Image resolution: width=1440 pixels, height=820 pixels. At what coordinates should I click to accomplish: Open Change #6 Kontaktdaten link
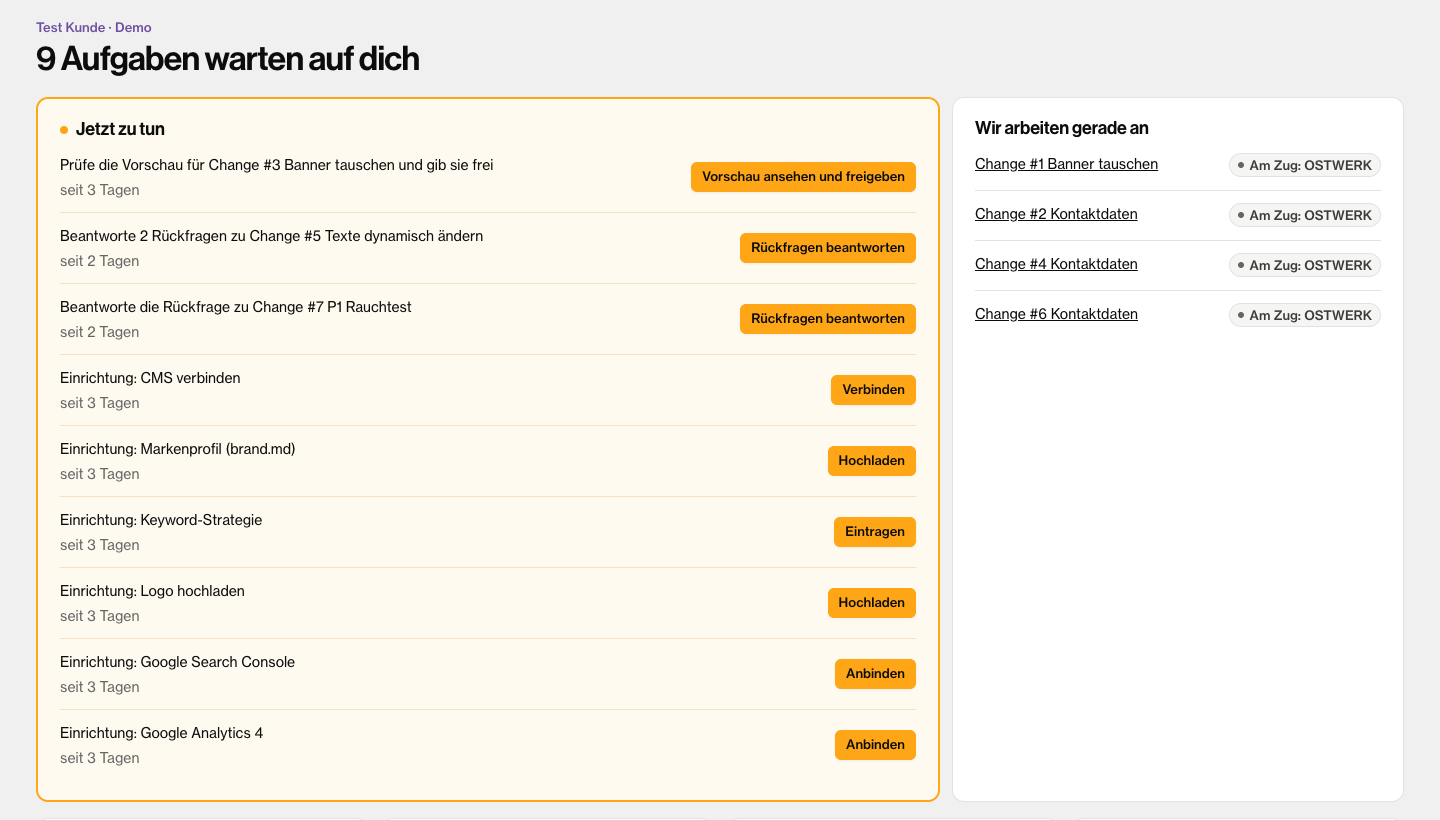pos(1056,314)
